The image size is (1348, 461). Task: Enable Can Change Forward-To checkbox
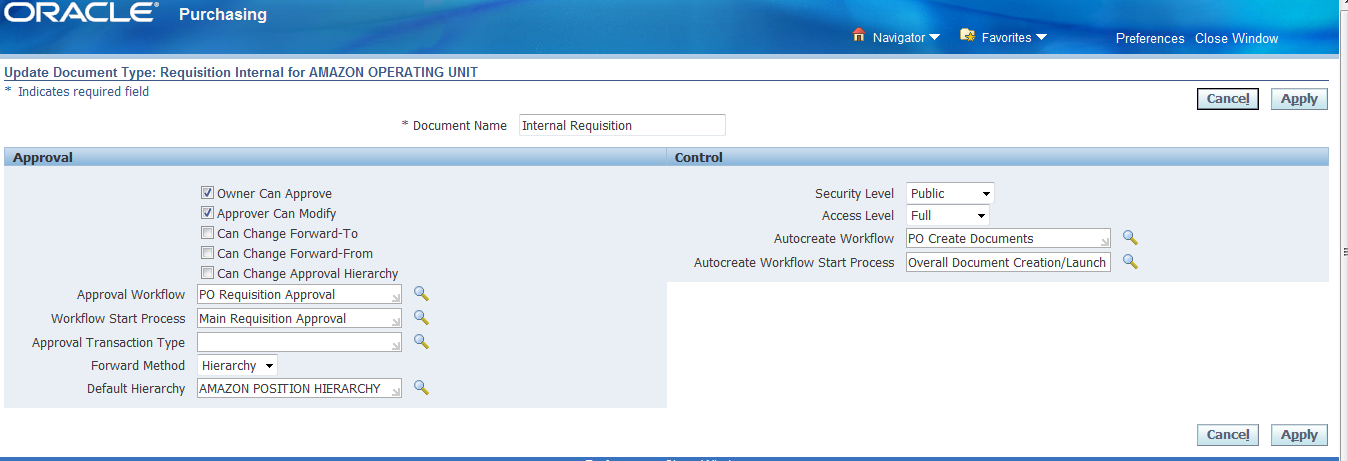point(208,233)
